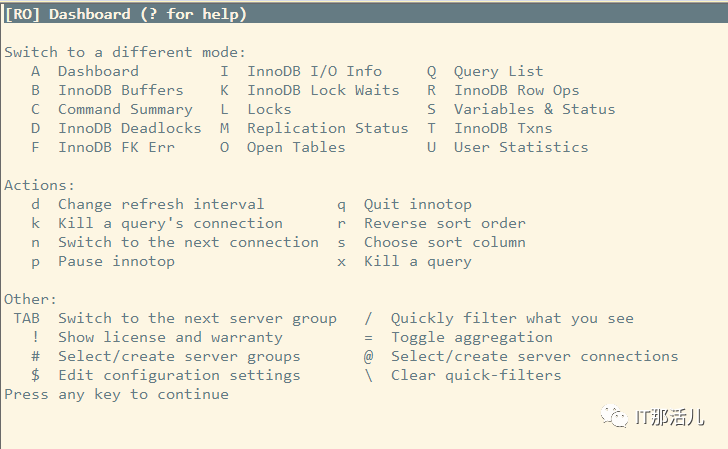Choose the Pause innotop action
728x449 pixels.
tap(116, 261)
